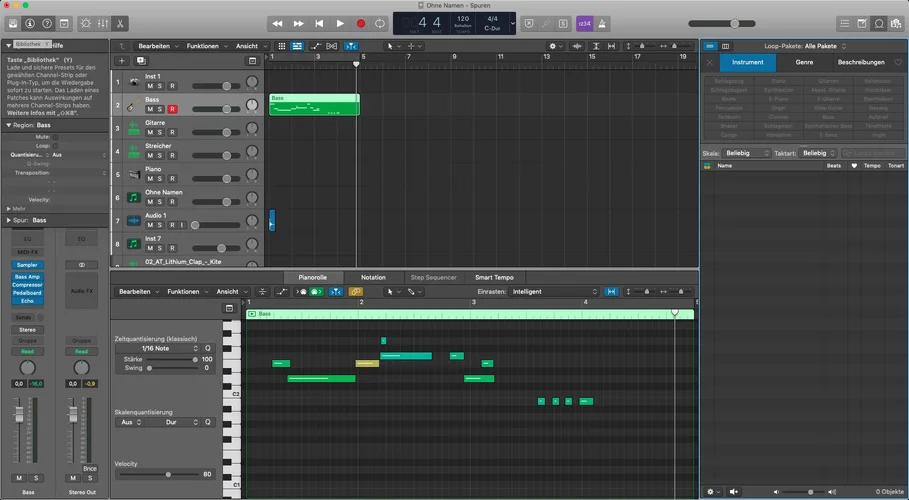Open the Loop Browser icon

click(879, 23)
